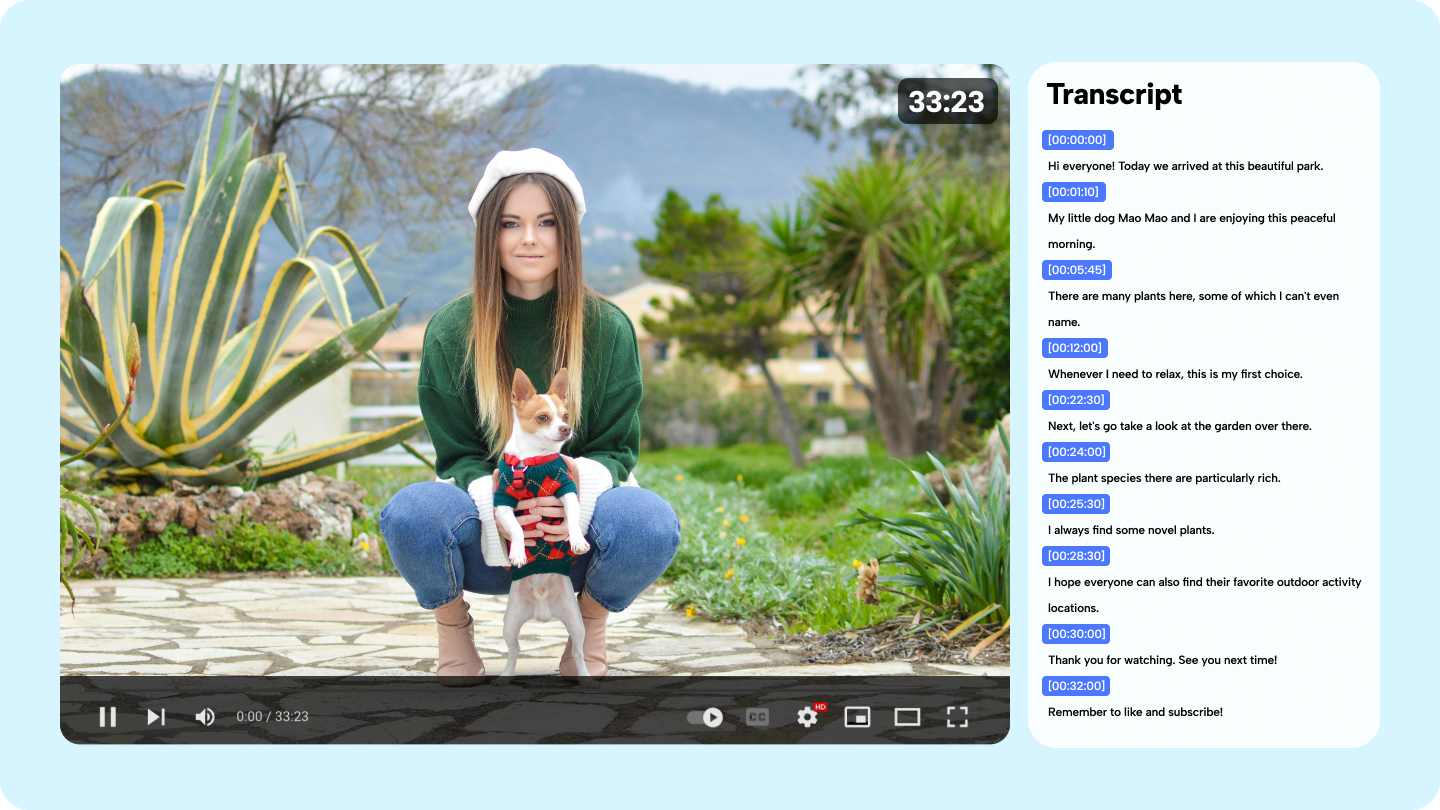The height and width of the screenshot is (810, 1440).
Task: Open more playback options via settings
Action: point(808,716)
